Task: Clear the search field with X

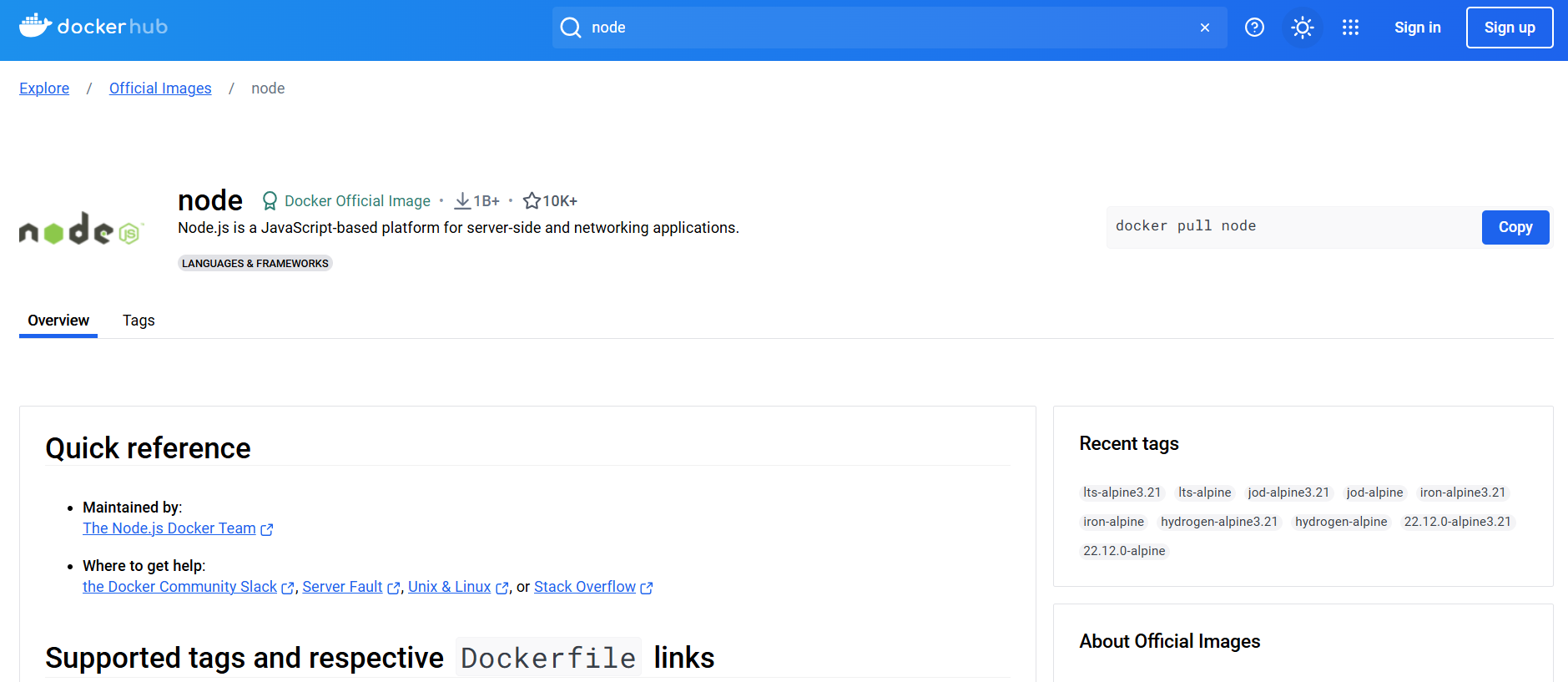Action: coord(1205,28)
